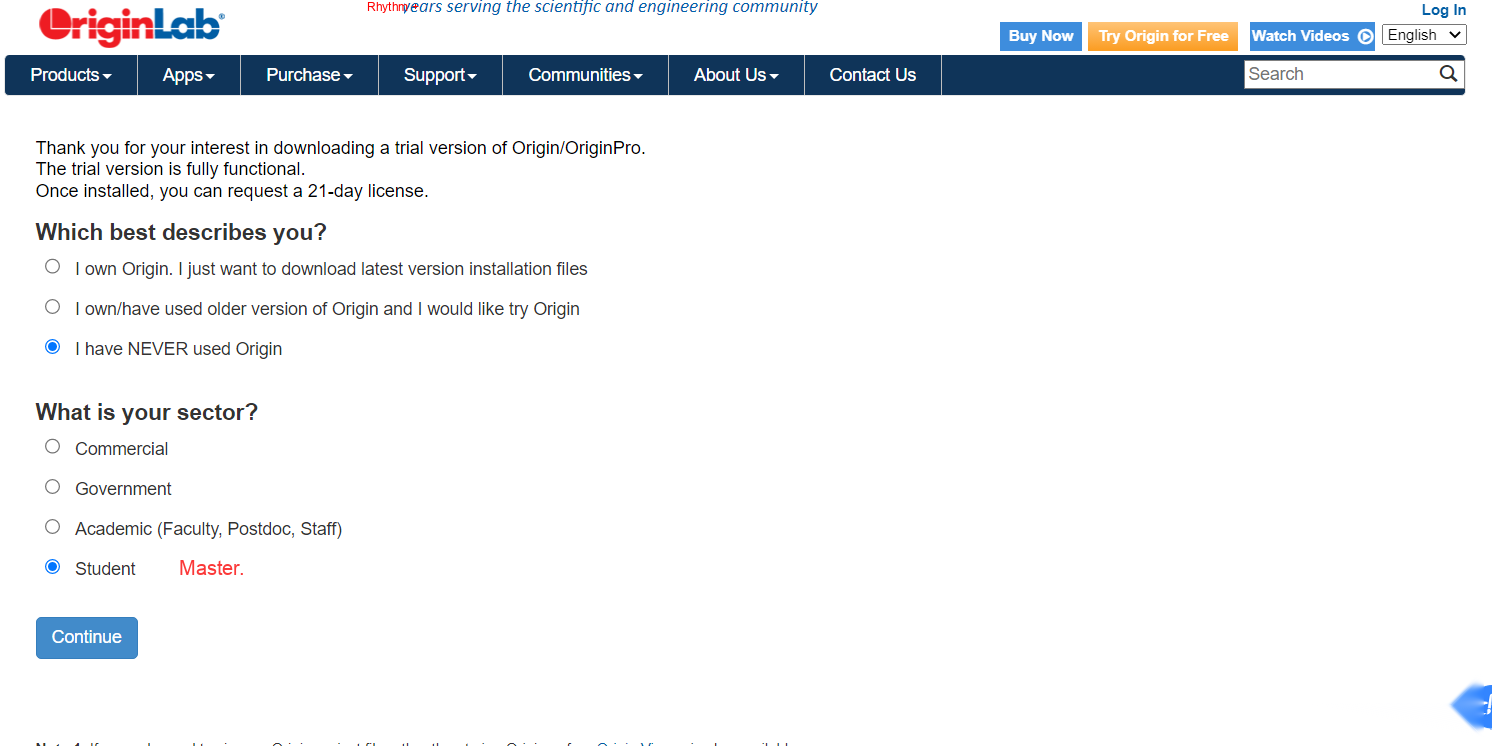
Task: Click the Watch Videos button
Action: [1312, 36]
